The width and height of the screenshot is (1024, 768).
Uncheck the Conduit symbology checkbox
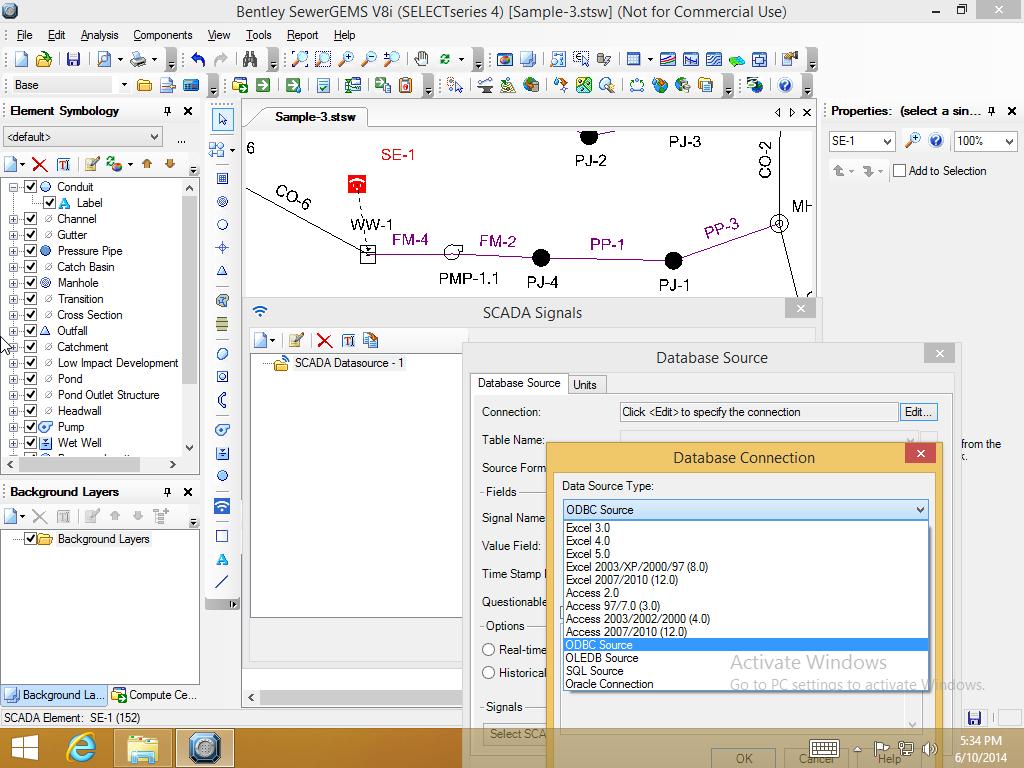click(31, 187)
